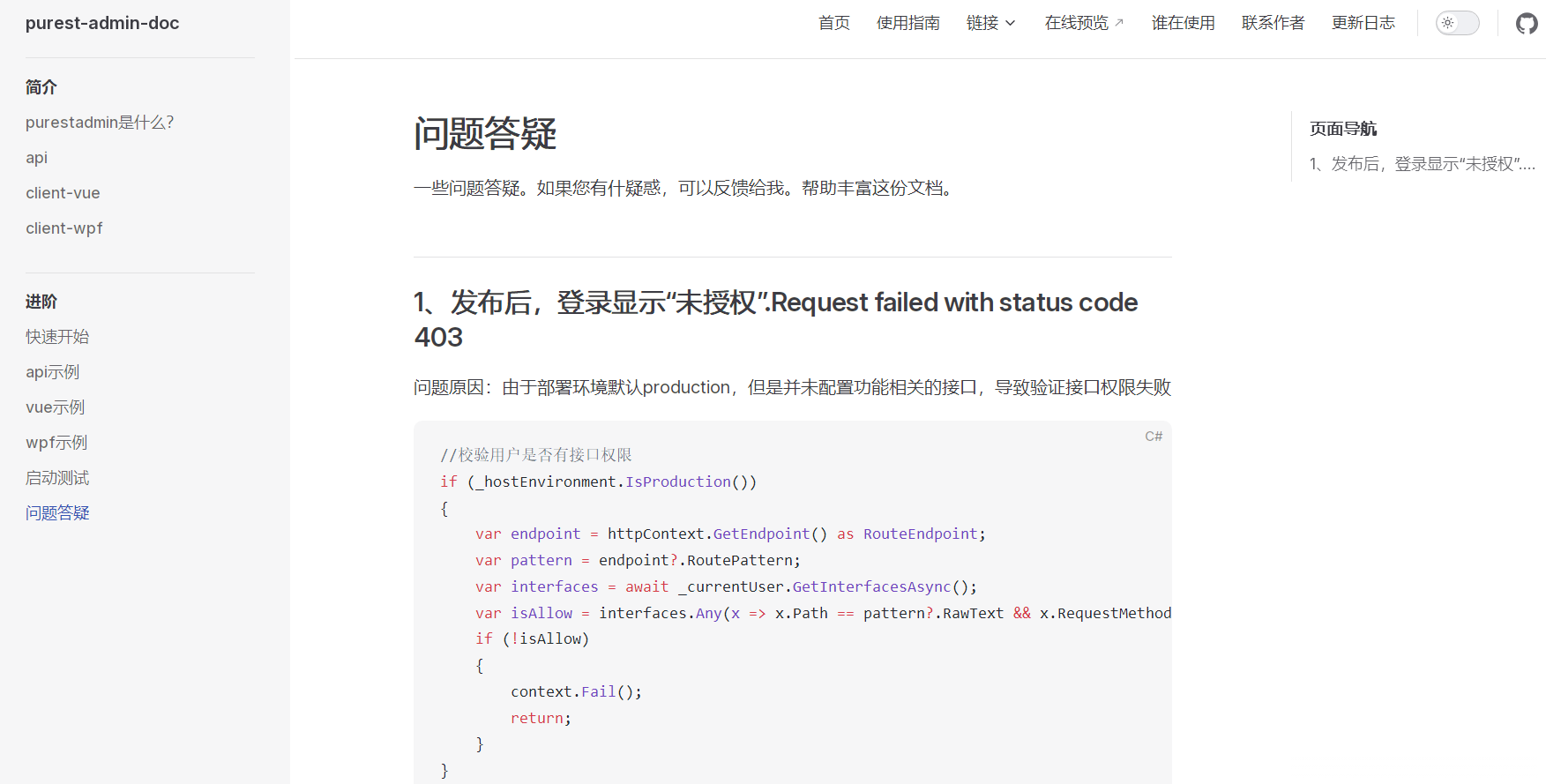This screenshot has width=1546, height=784.
Task: Click the 问题原因 explanation paragraph
Action: pyautogui.click(x=792, y=387)
